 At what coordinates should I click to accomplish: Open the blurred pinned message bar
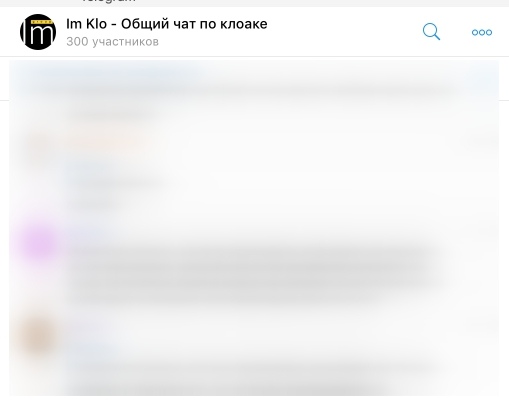tap(254, 80)
